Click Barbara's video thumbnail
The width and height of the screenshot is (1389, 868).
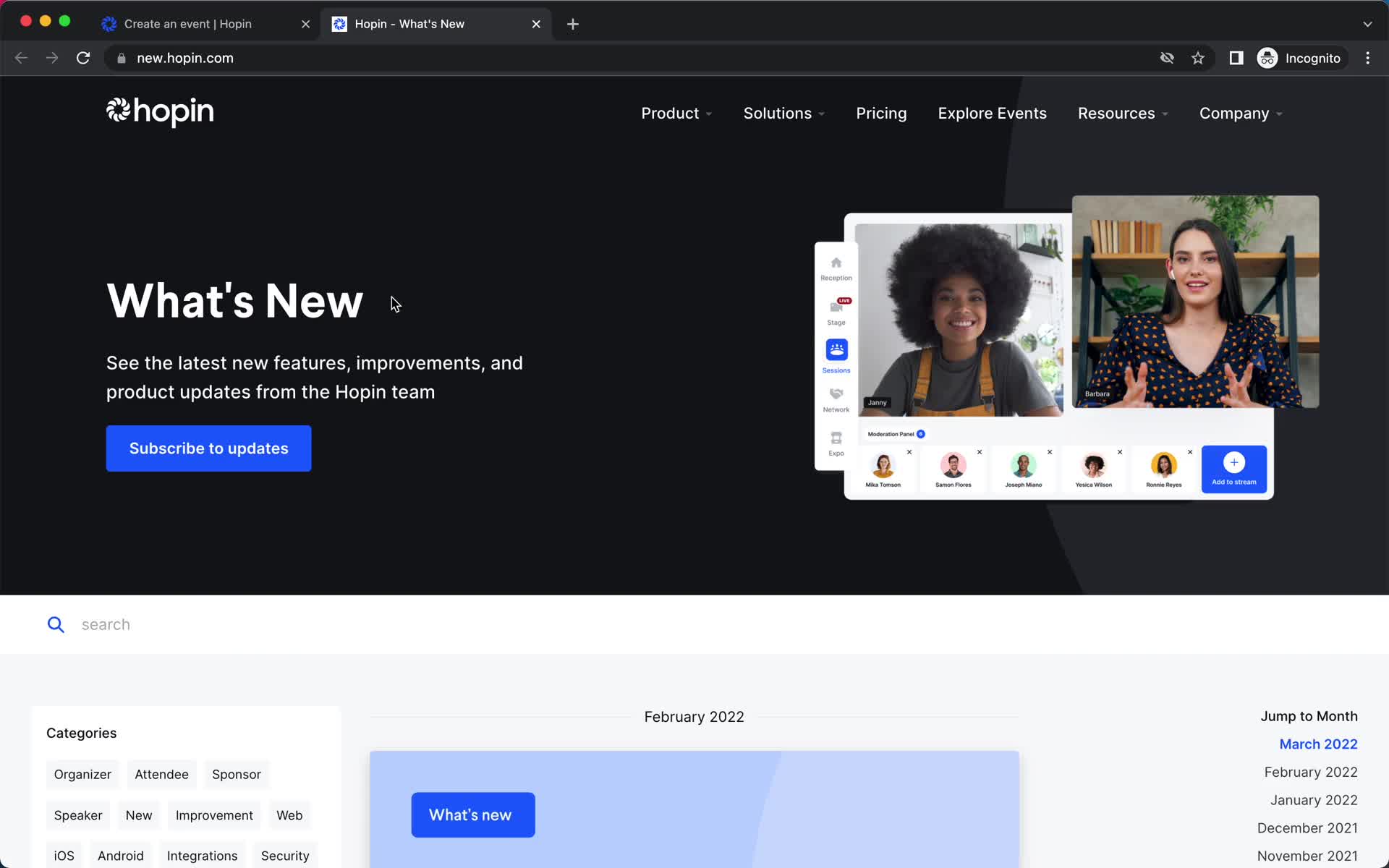tap(1195, 302)
